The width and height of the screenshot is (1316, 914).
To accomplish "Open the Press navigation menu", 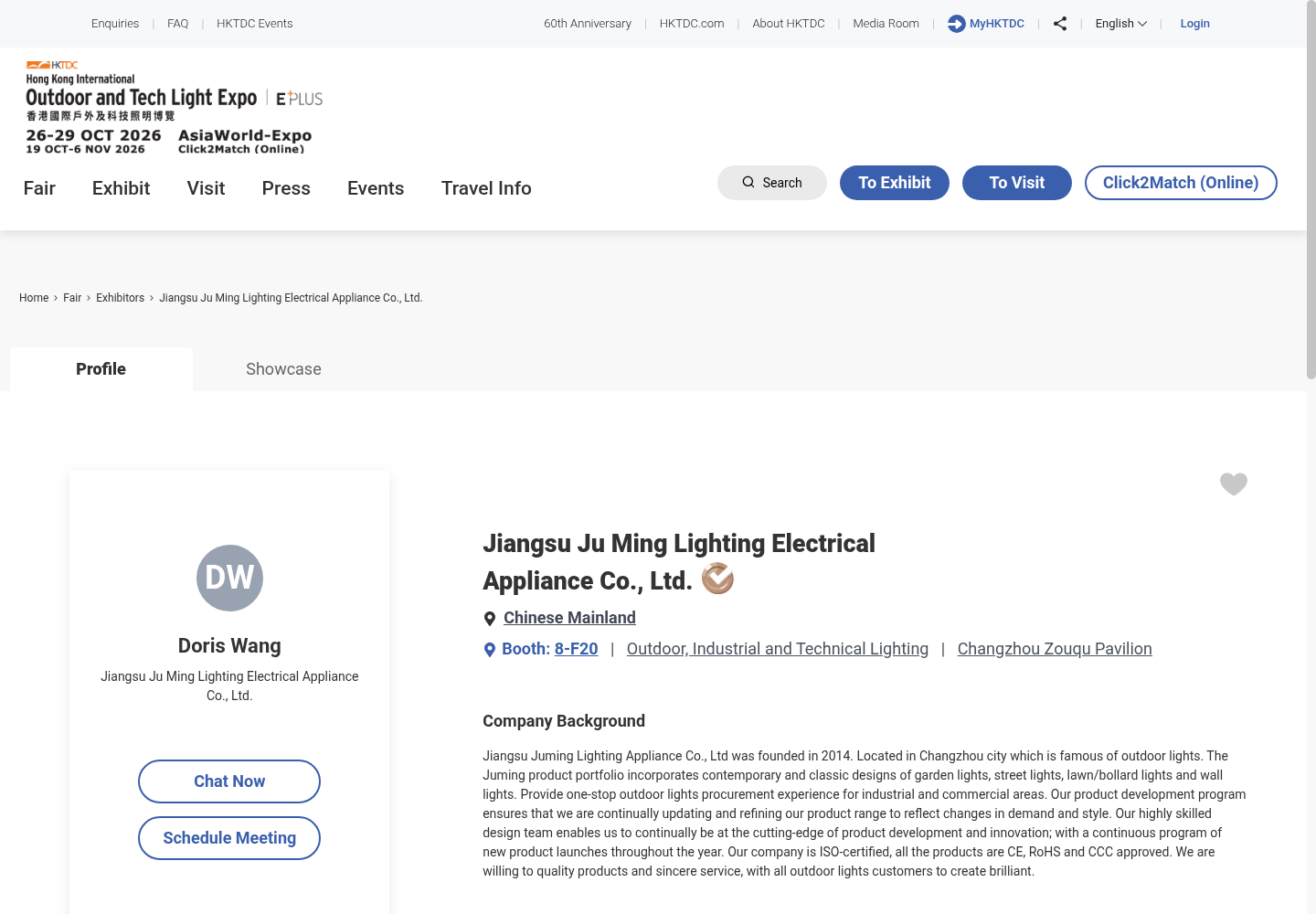I will pos(286,188).
